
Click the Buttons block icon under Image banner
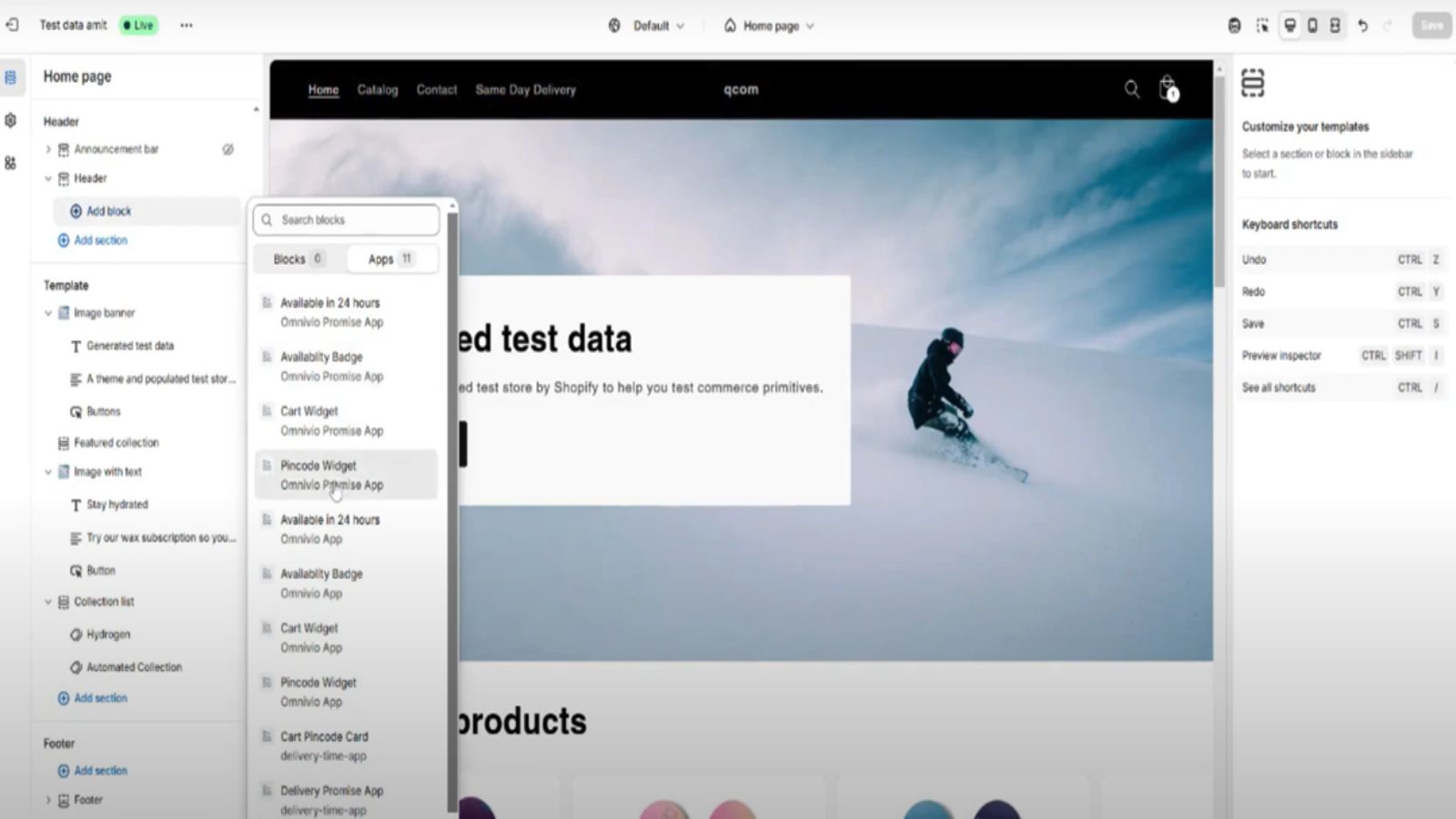pos(76,412)
